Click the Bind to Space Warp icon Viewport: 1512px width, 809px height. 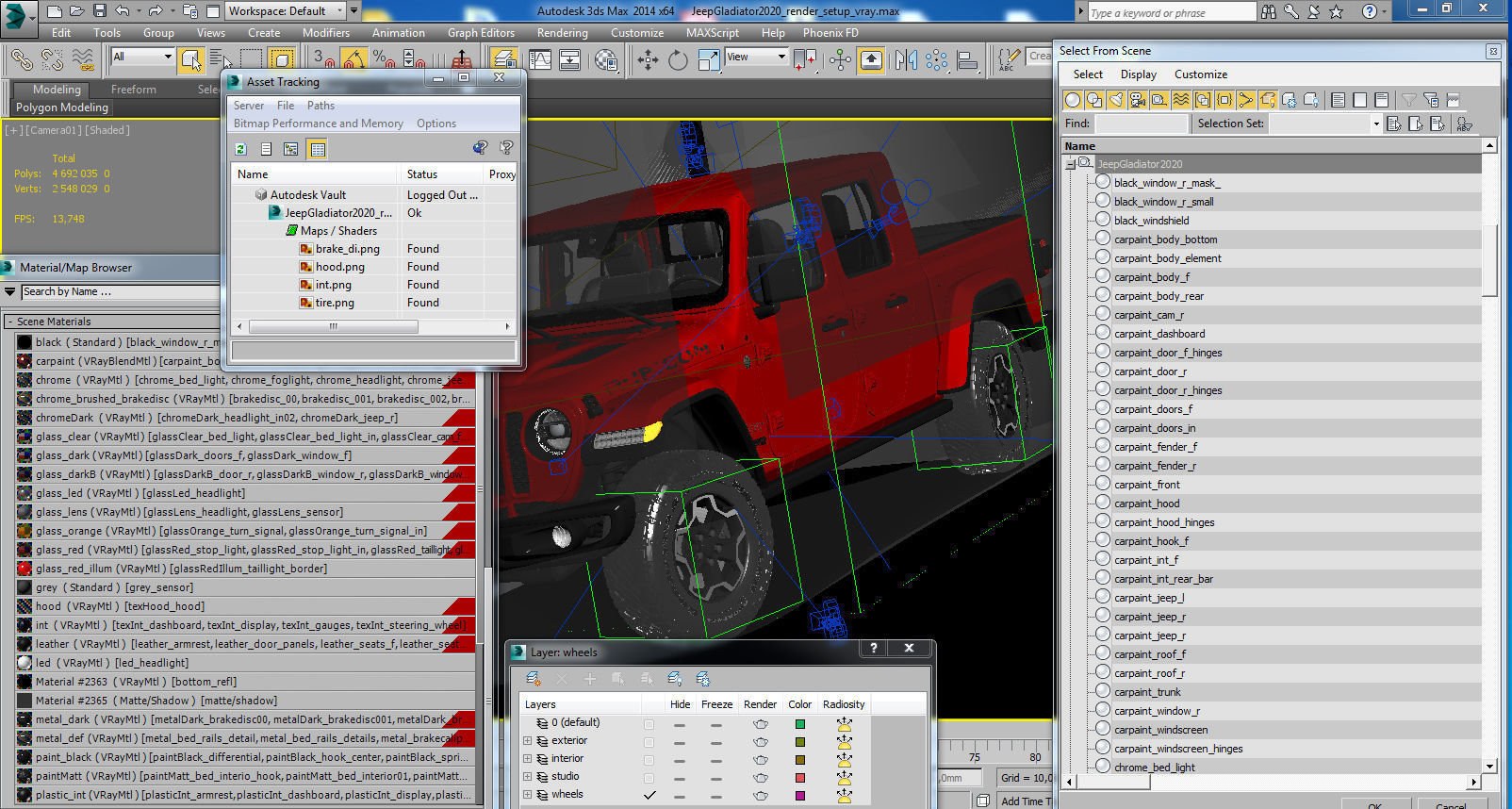(x=83, y=60)
